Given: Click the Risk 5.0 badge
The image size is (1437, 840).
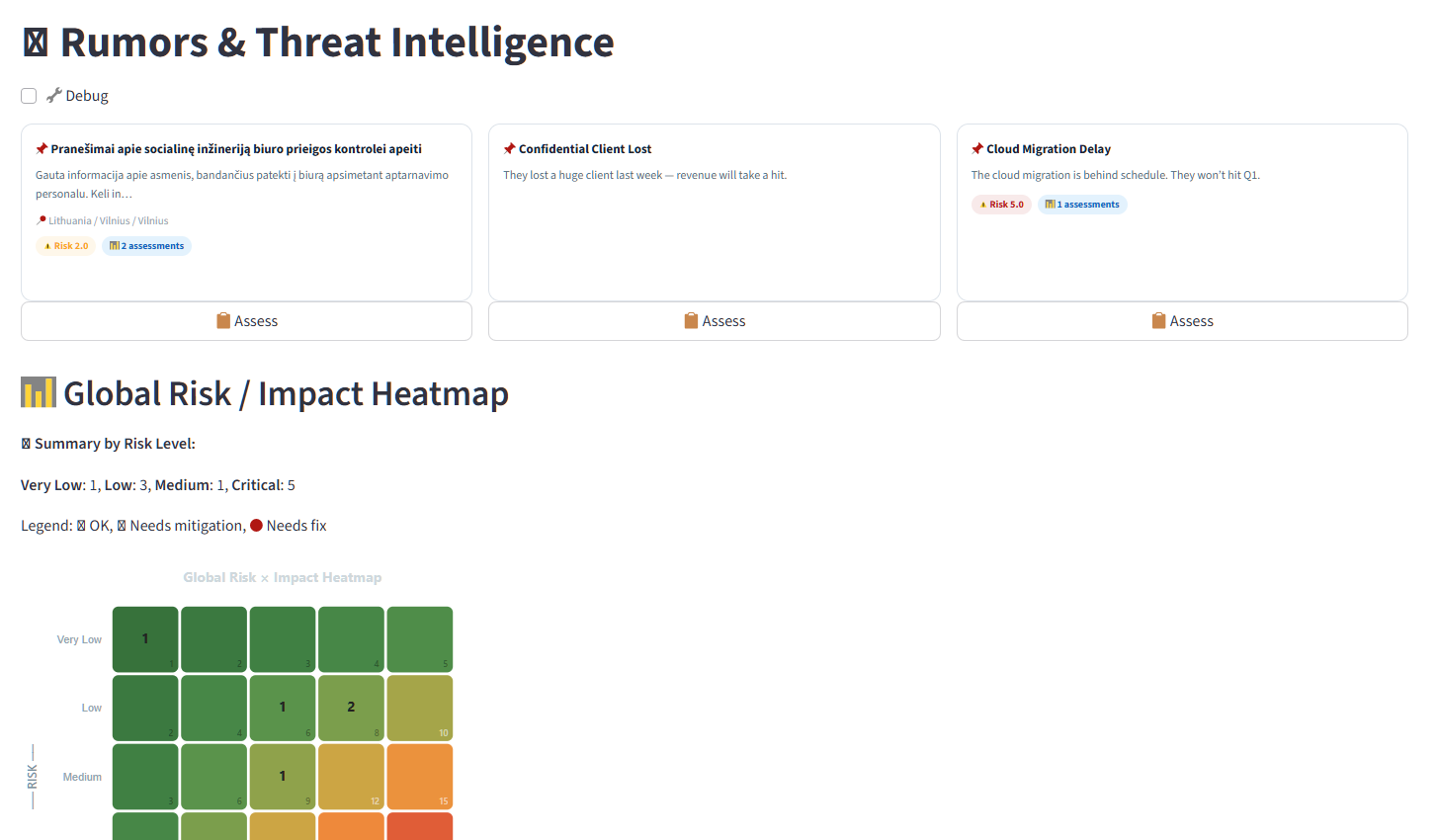Looking at the screenshot, I should coord(1001,205).
